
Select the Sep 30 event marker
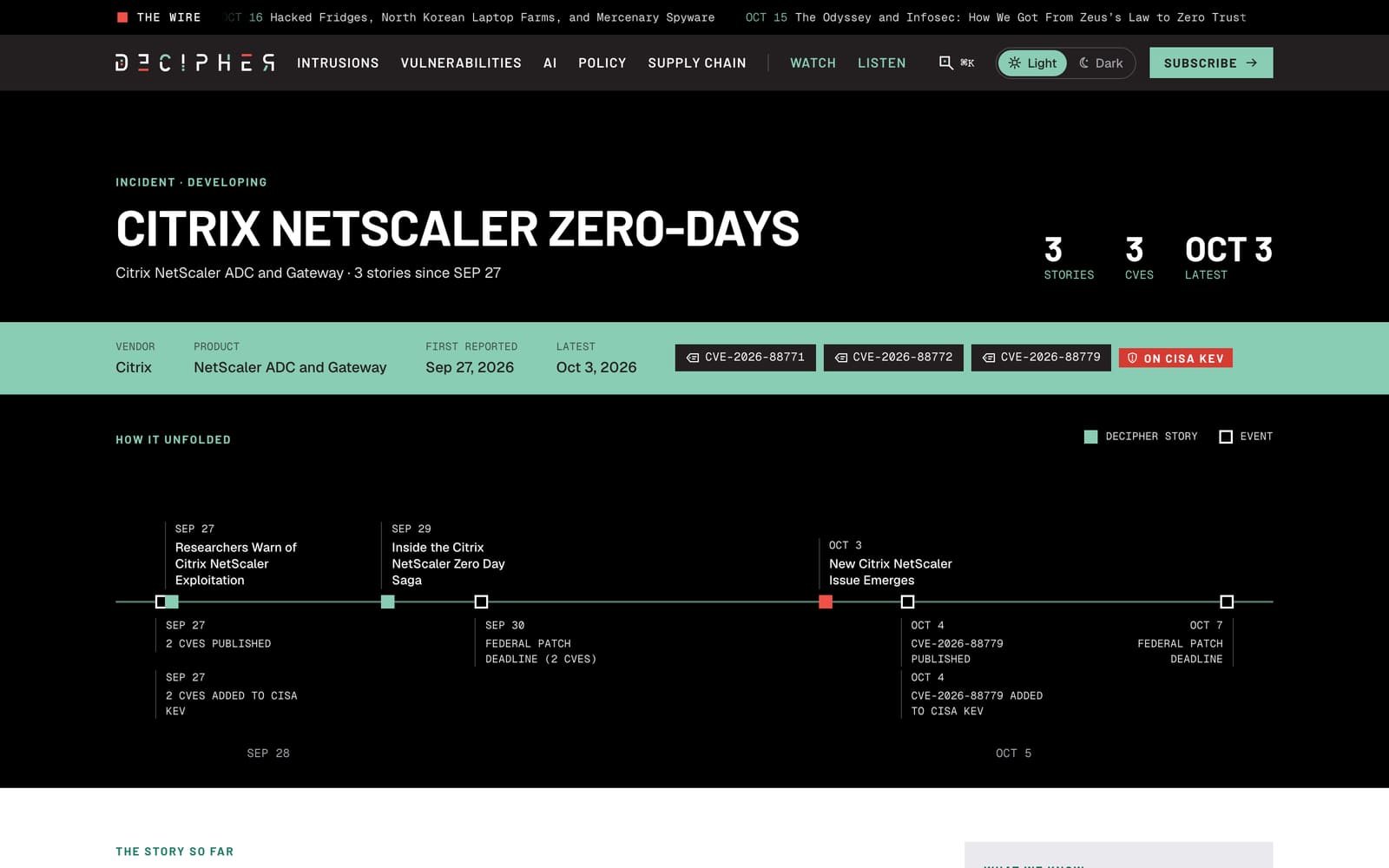point(482,602)
